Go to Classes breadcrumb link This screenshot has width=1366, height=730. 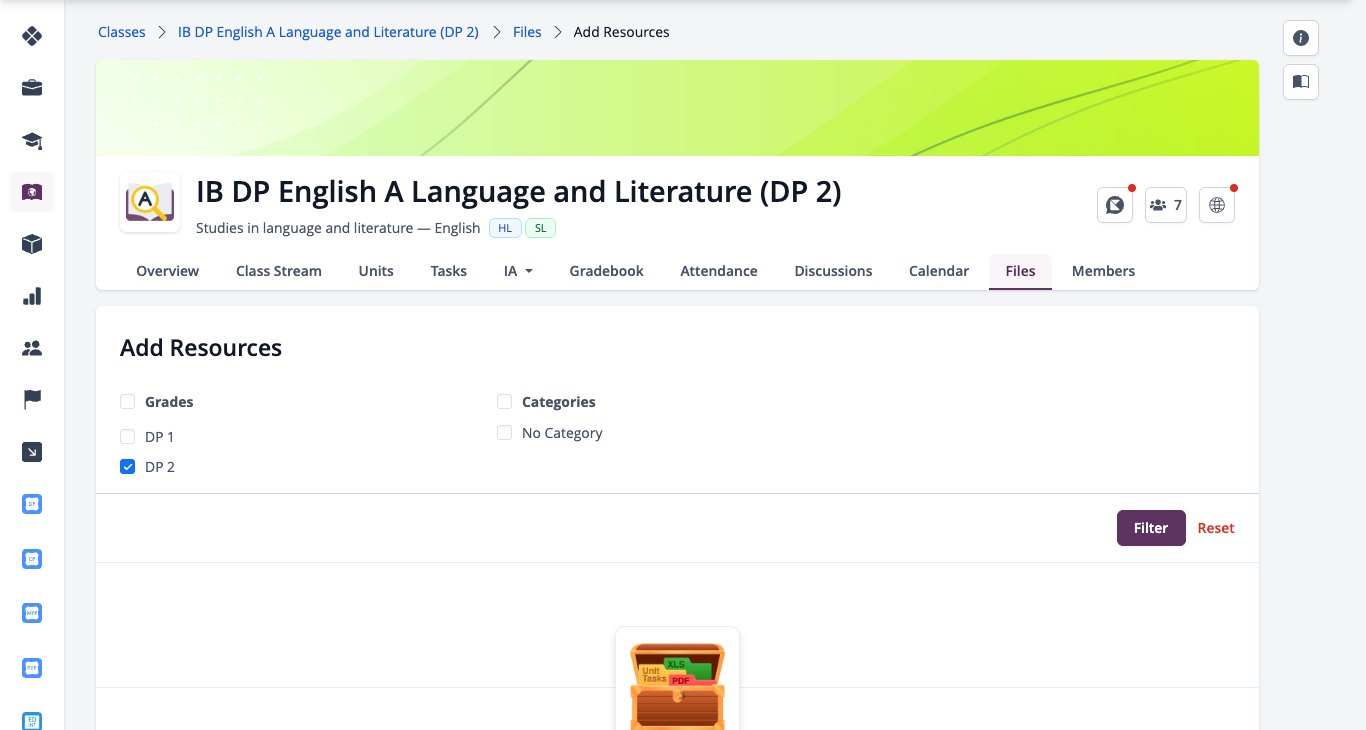[x=122, y=32]
